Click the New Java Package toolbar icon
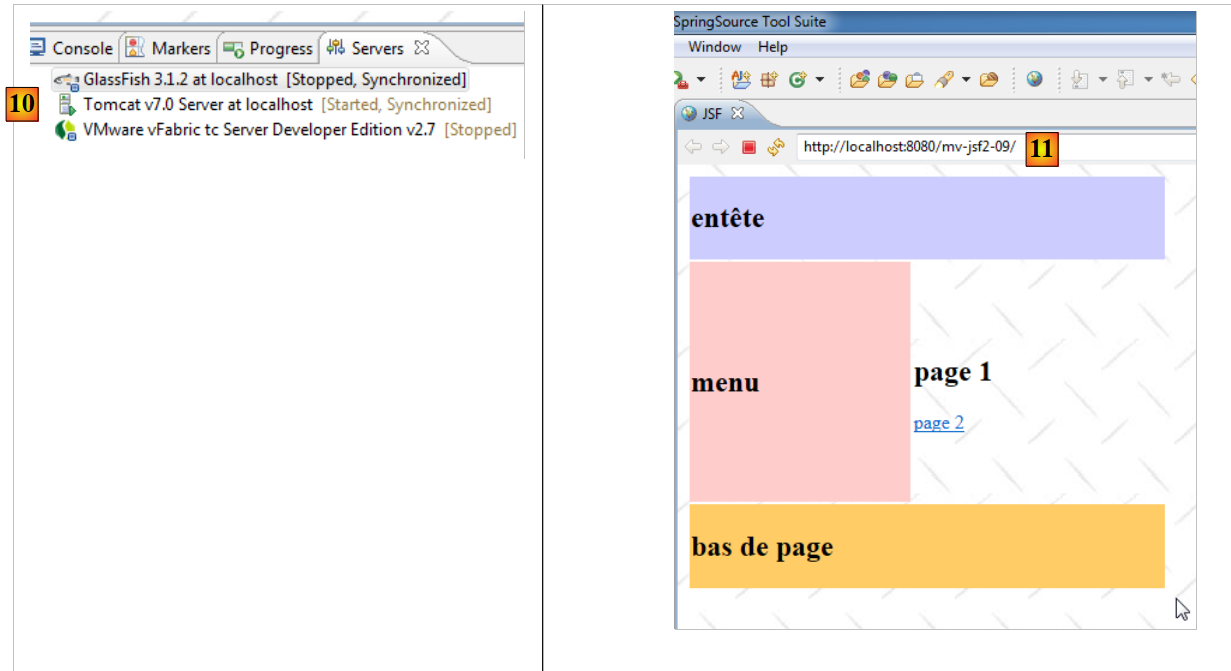This screenshot has width=1231, height=671. coord(769,80)
